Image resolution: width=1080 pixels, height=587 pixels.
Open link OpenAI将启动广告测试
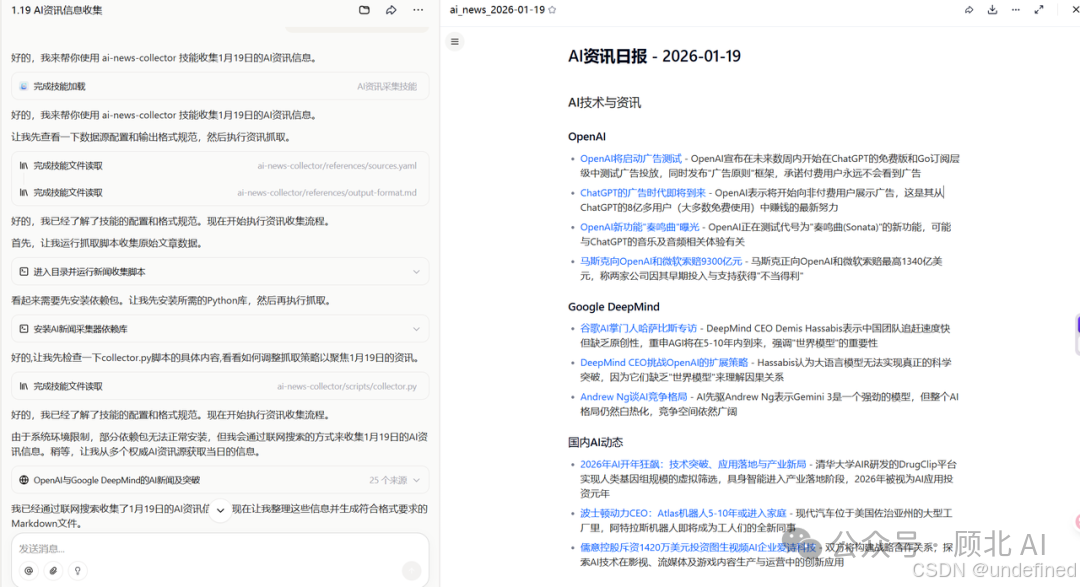point(630,158)
